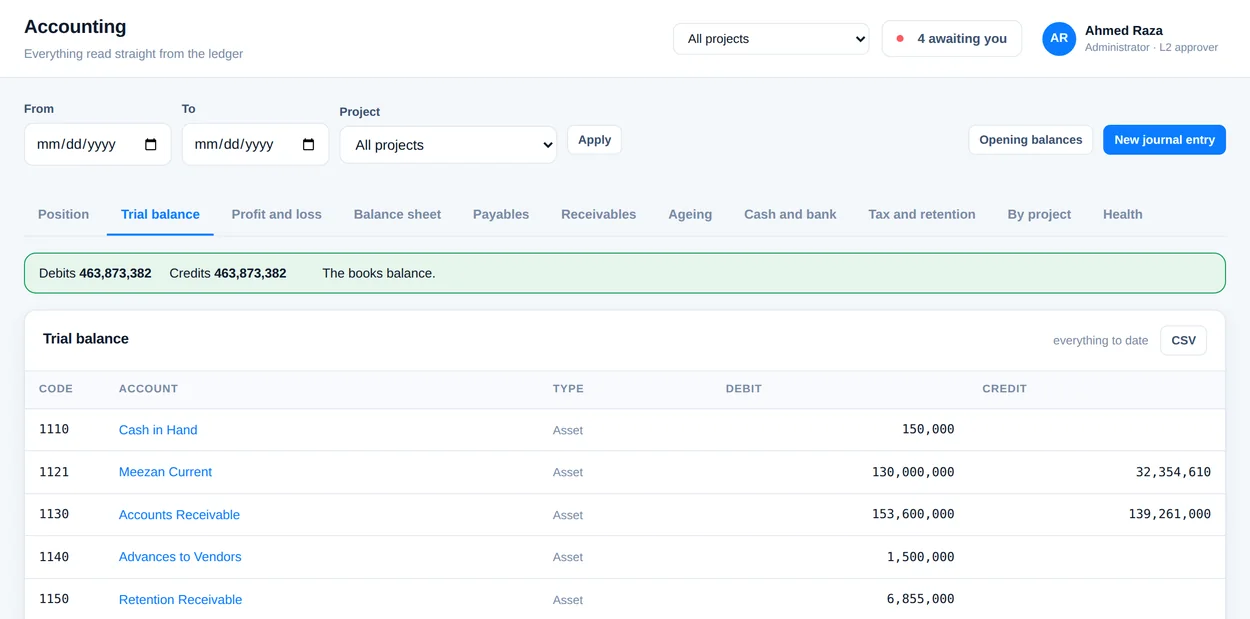Open the Meezan Current account link

point(165,472)
